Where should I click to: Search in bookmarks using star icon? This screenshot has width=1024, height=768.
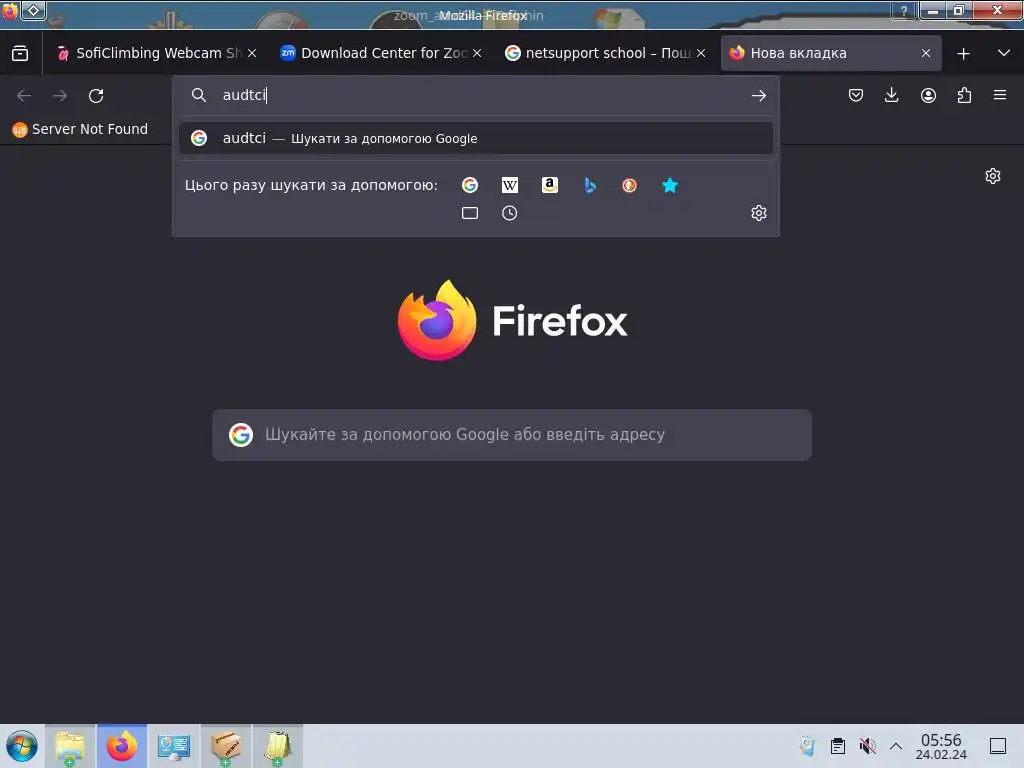click(x=670, y=185)
